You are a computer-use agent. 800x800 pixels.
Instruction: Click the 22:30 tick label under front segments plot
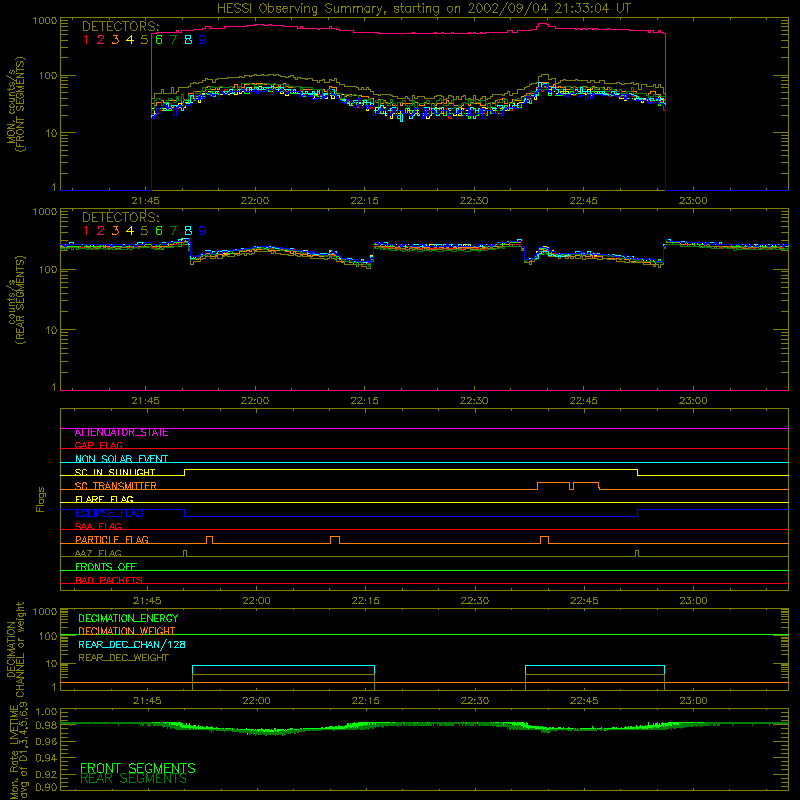[x=474, y=201]
